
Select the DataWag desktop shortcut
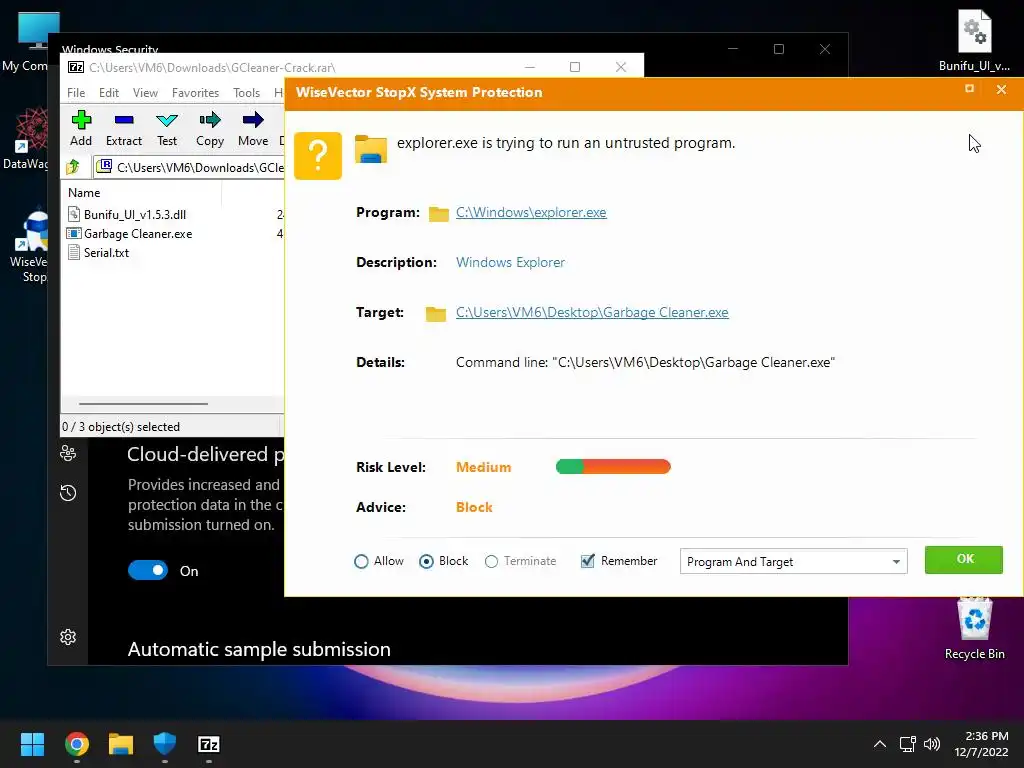click(x=27, y=139)
